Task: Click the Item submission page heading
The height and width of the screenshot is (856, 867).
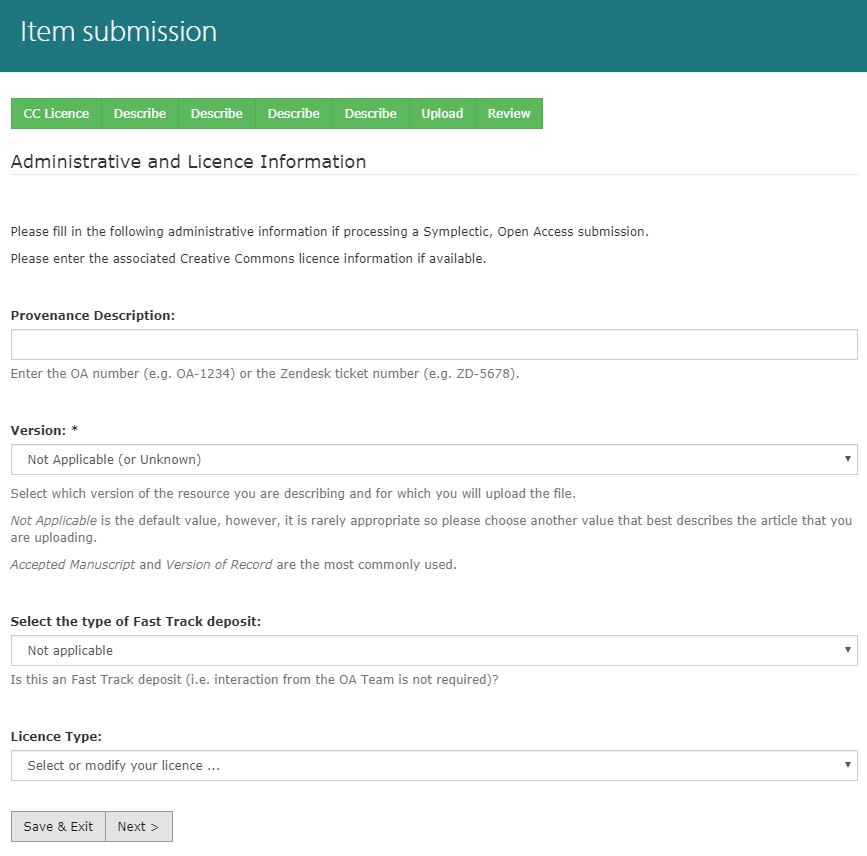Action: [118, 32]
